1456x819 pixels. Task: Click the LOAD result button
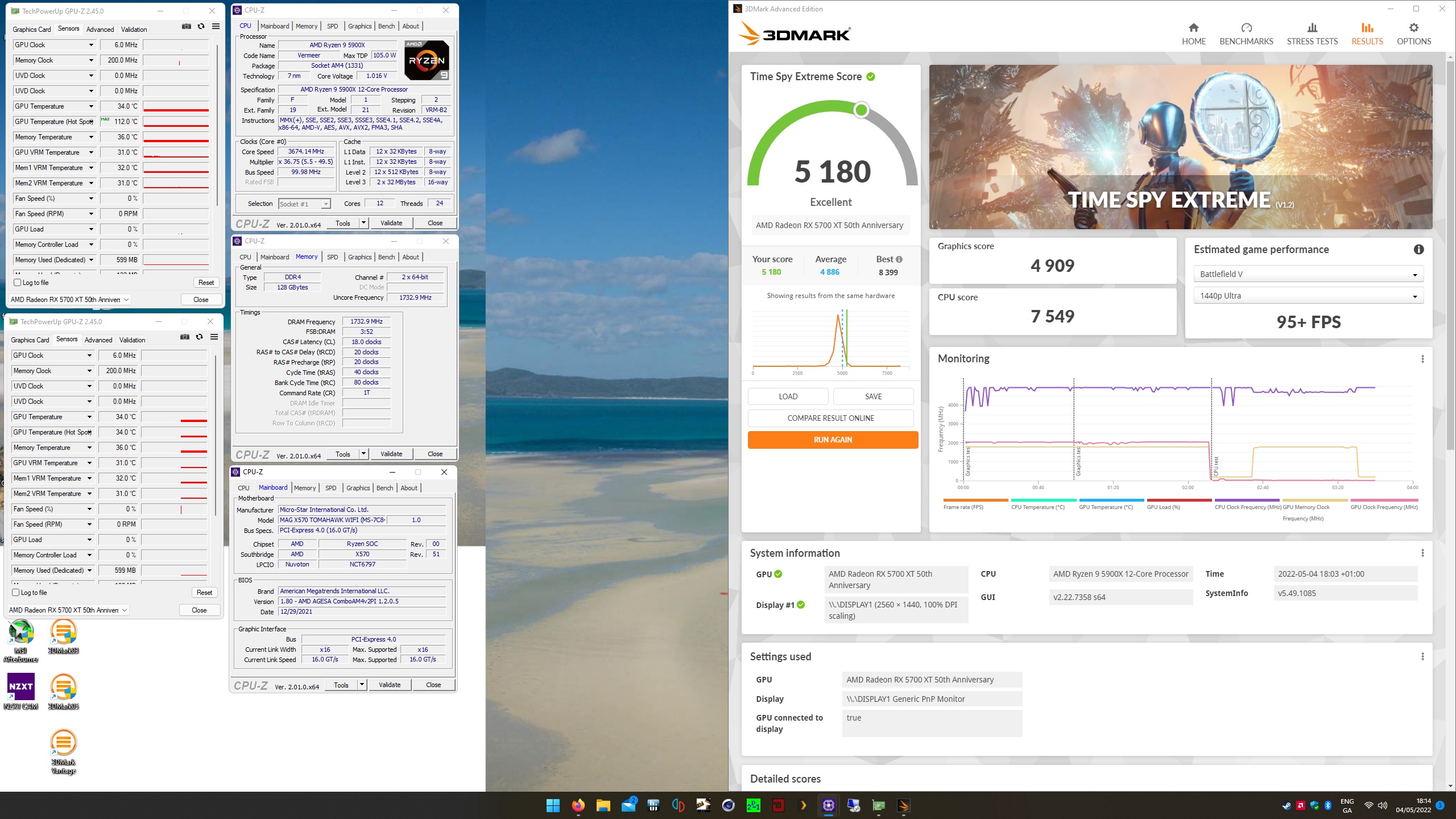(x=788, y=396)
